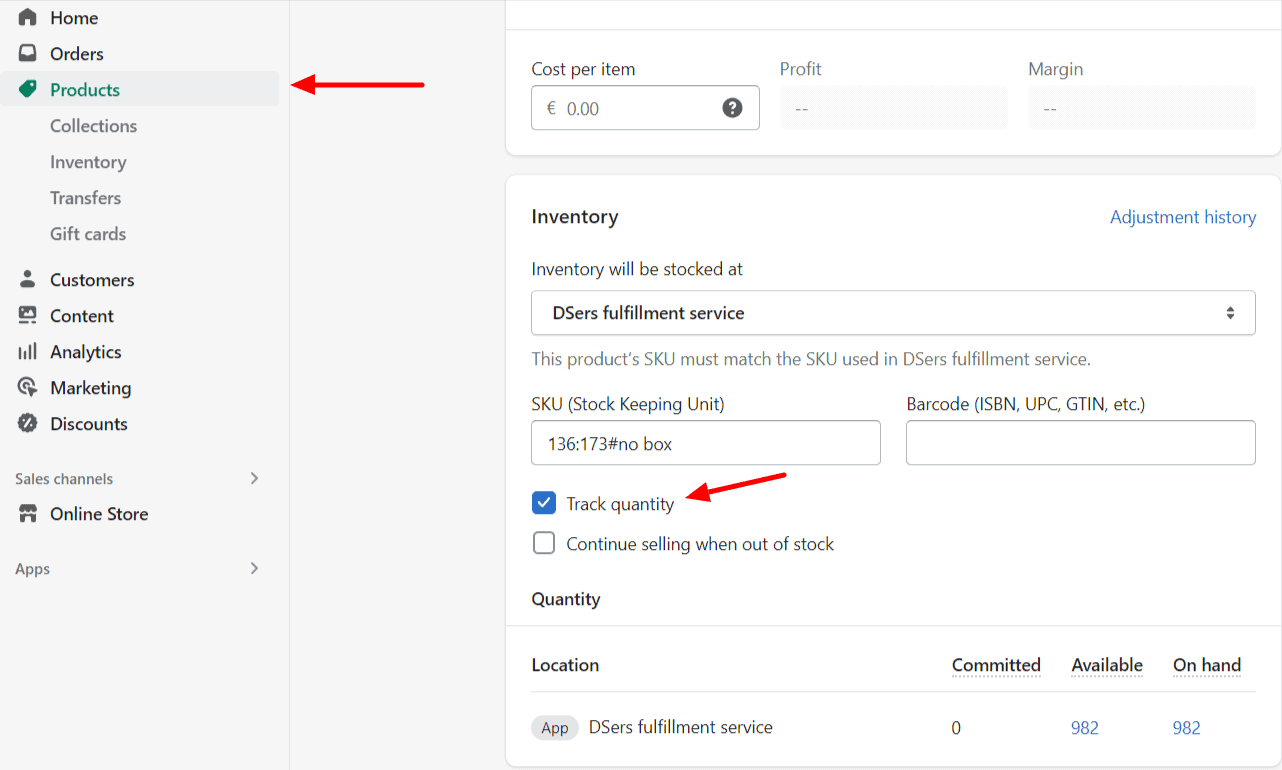This screenshot has height=770, width=1282.
Task: Click the Marketing target icon
Action: [28, 388]
